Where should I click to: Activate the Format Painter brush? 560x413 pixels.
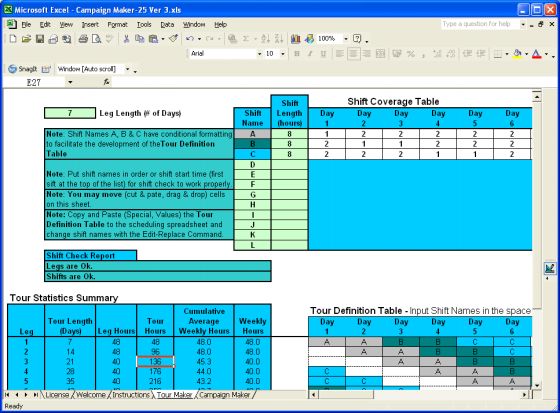[174, 39]
